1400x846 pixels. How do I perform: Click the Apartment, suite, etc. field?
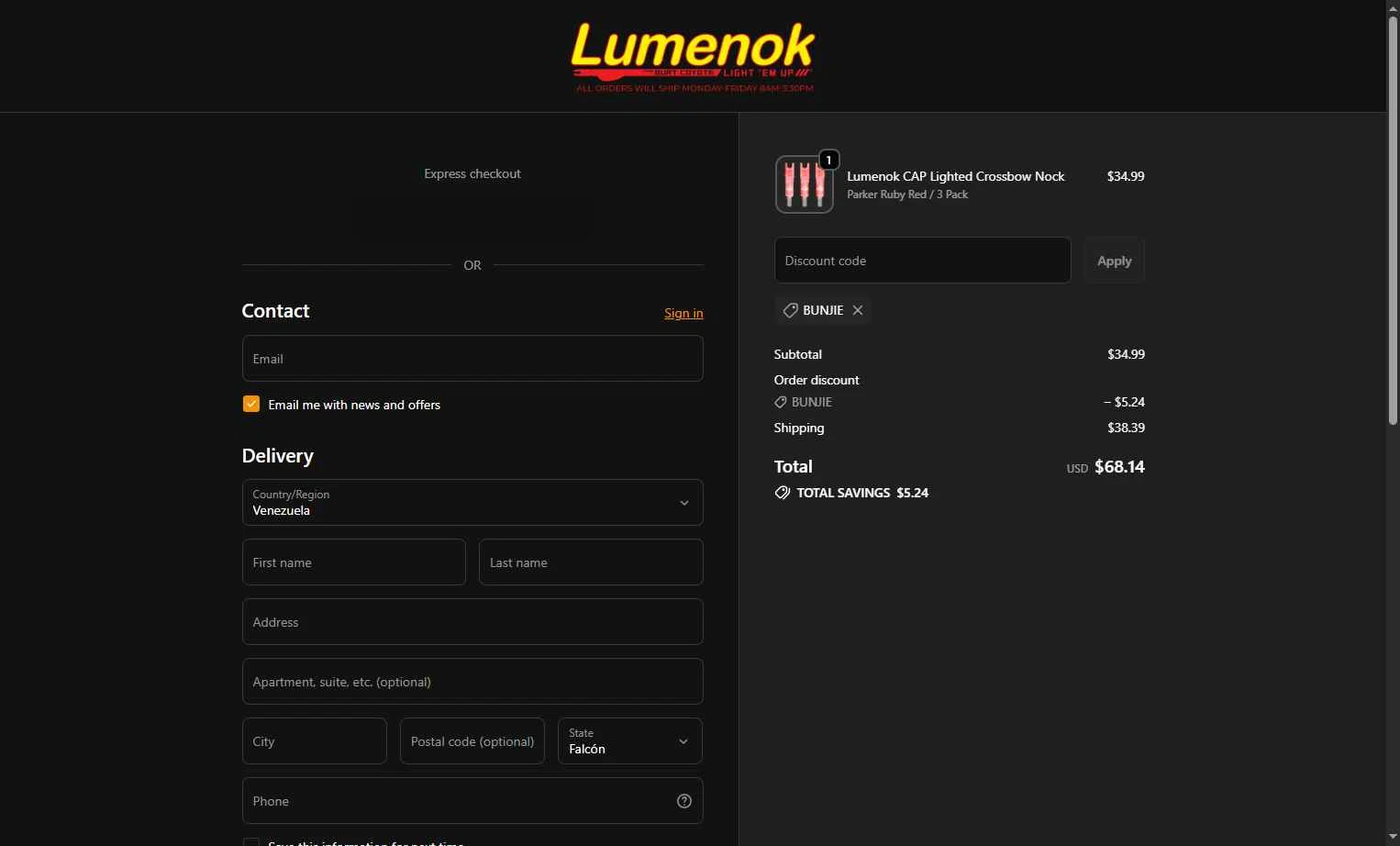click(x=472, y=681)
